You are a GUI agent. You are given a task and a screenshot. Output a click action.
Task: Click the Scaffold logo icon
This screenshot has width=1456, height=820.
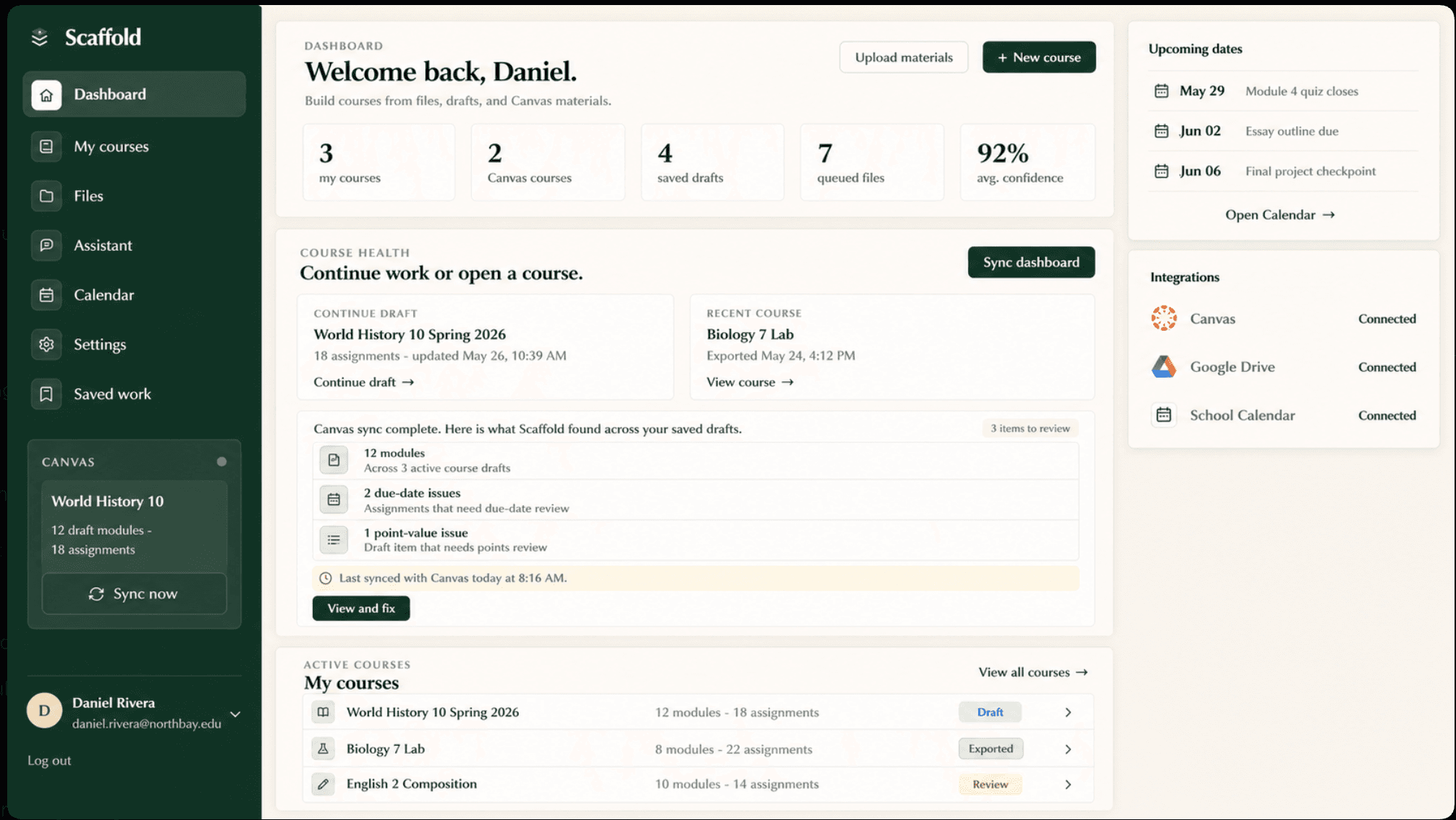tap(40, 37)
